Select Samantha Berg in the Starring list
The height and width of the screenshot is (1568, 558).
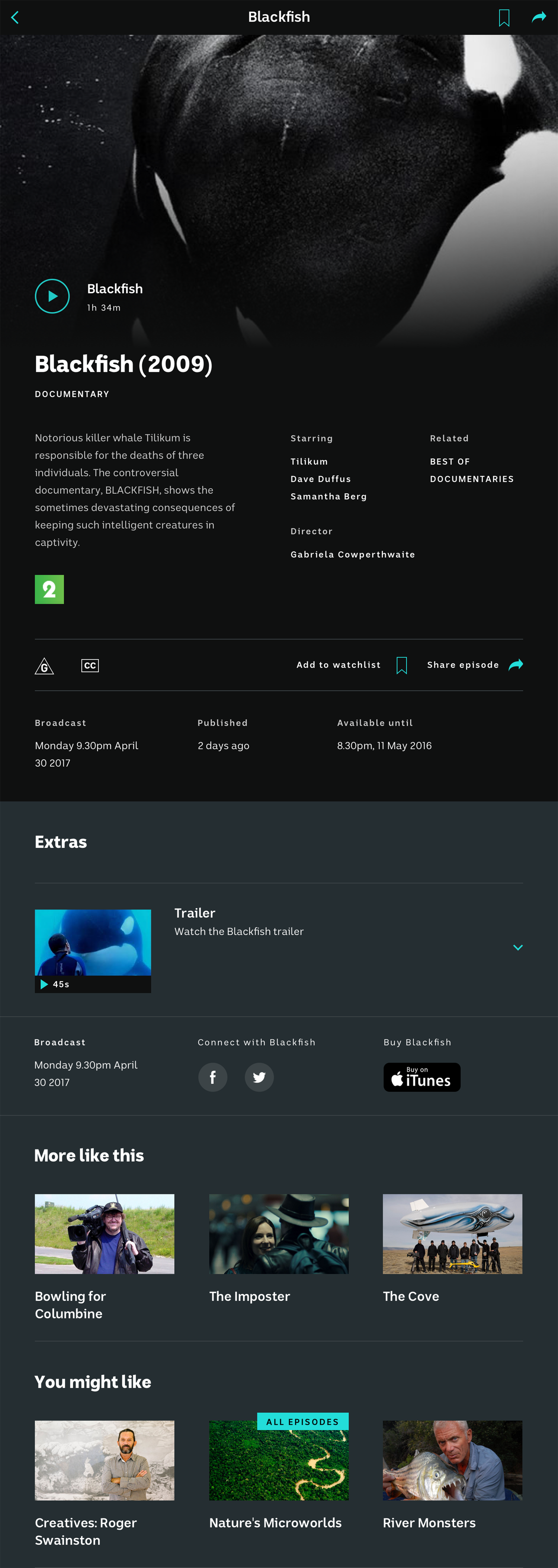pyautogui.click(x=328, y=496)
